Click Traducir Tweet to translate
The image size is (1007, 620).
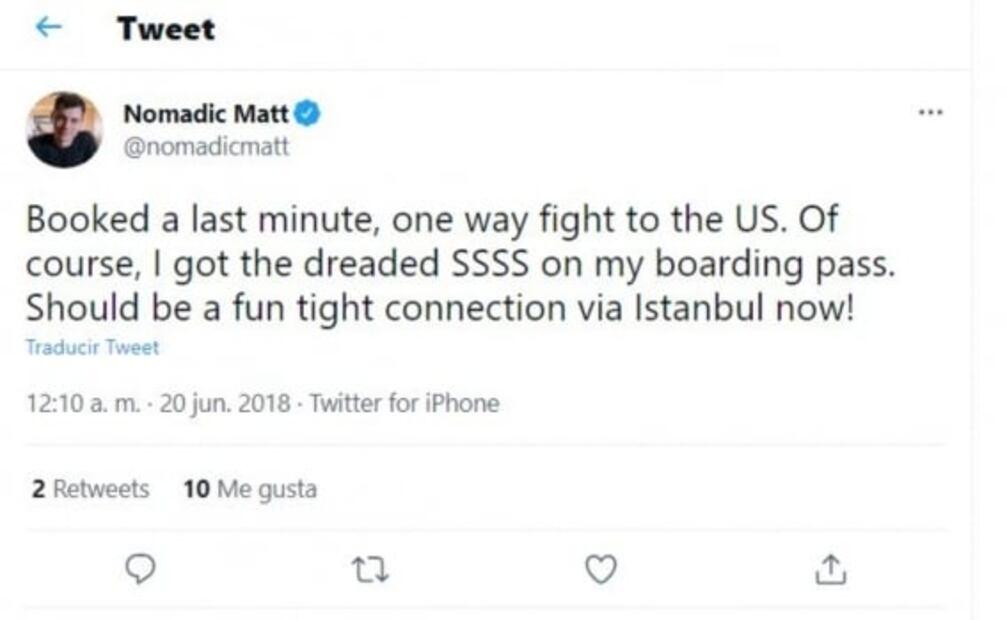pos(92,348)
